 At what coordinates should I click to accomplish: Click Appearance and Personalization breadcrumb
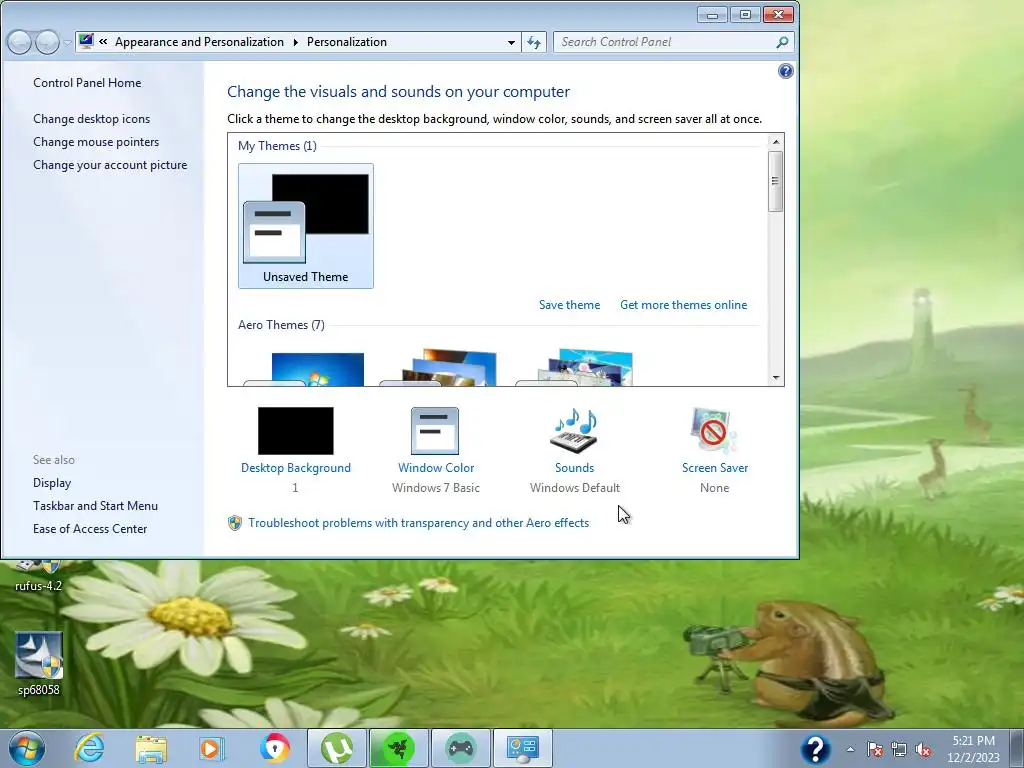point(199,42)
